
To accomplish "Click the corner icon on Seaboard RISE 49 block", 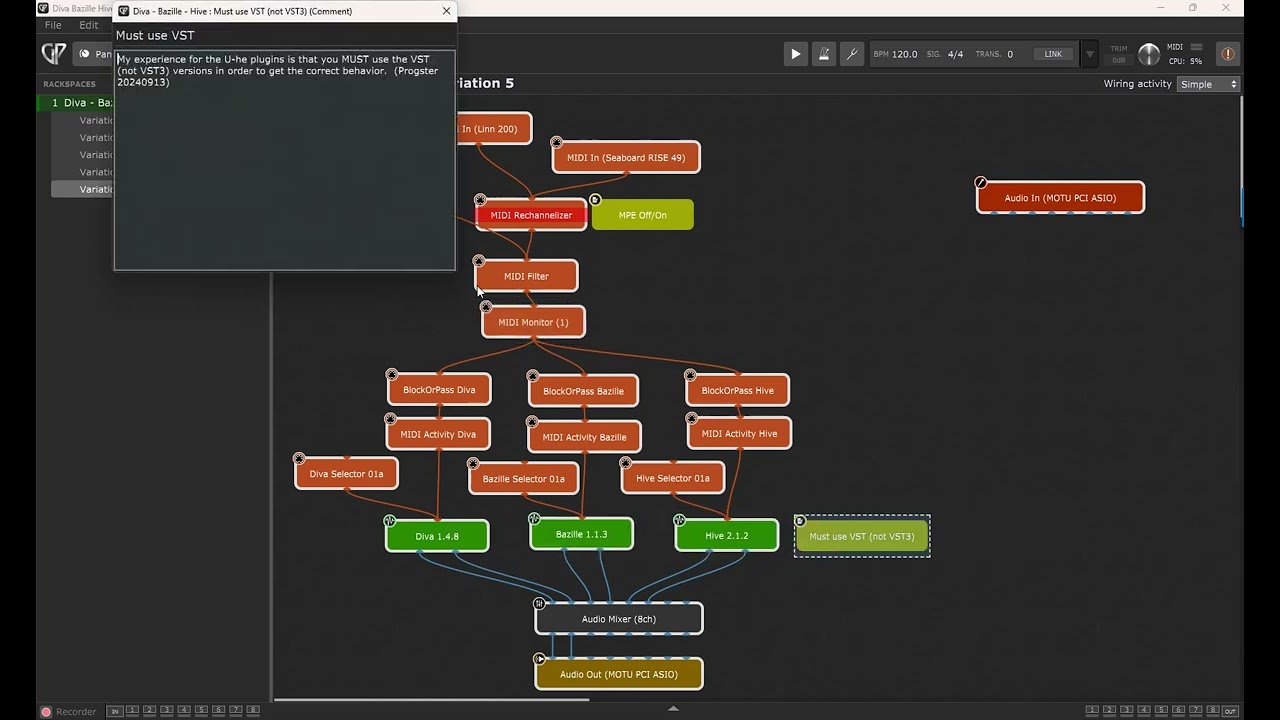I will point(557,143).
